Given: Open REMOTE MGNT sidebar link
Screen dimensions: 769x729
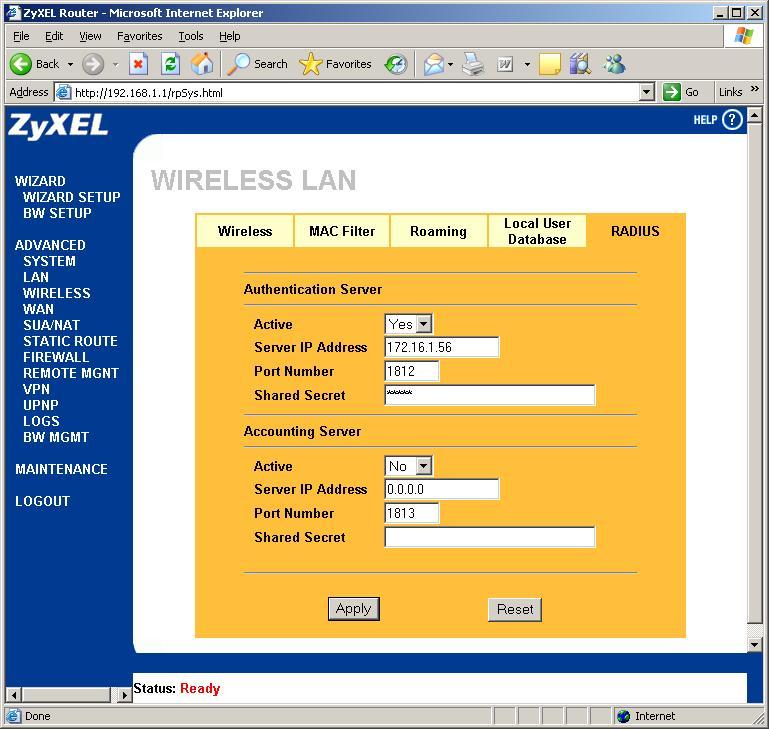Looking at the screenshot, I should point(71,373).
